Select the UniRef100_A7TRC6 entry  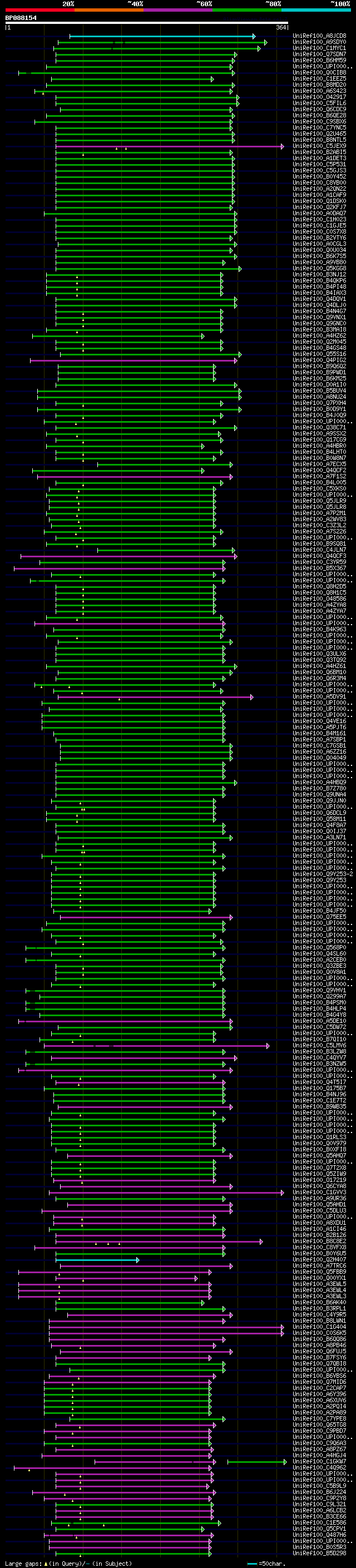pos(319,1266)
